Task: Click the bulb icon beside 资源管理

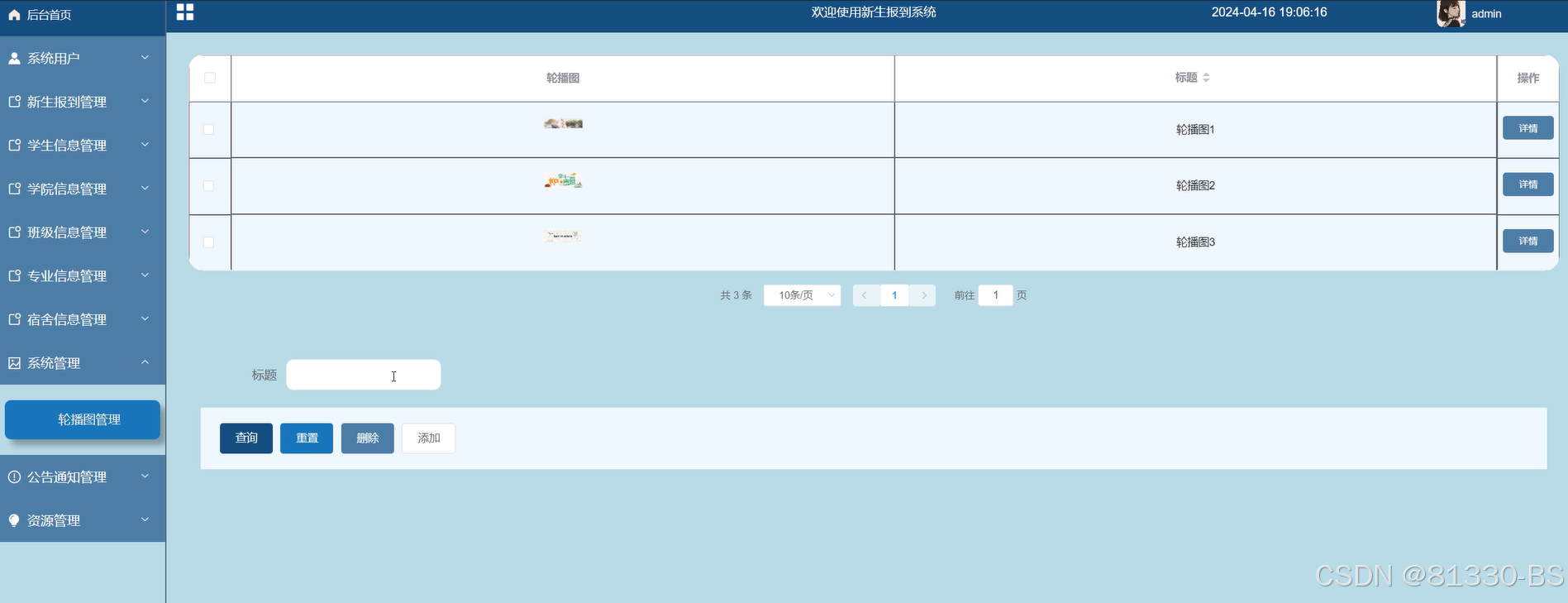Action: click(14, 520)
